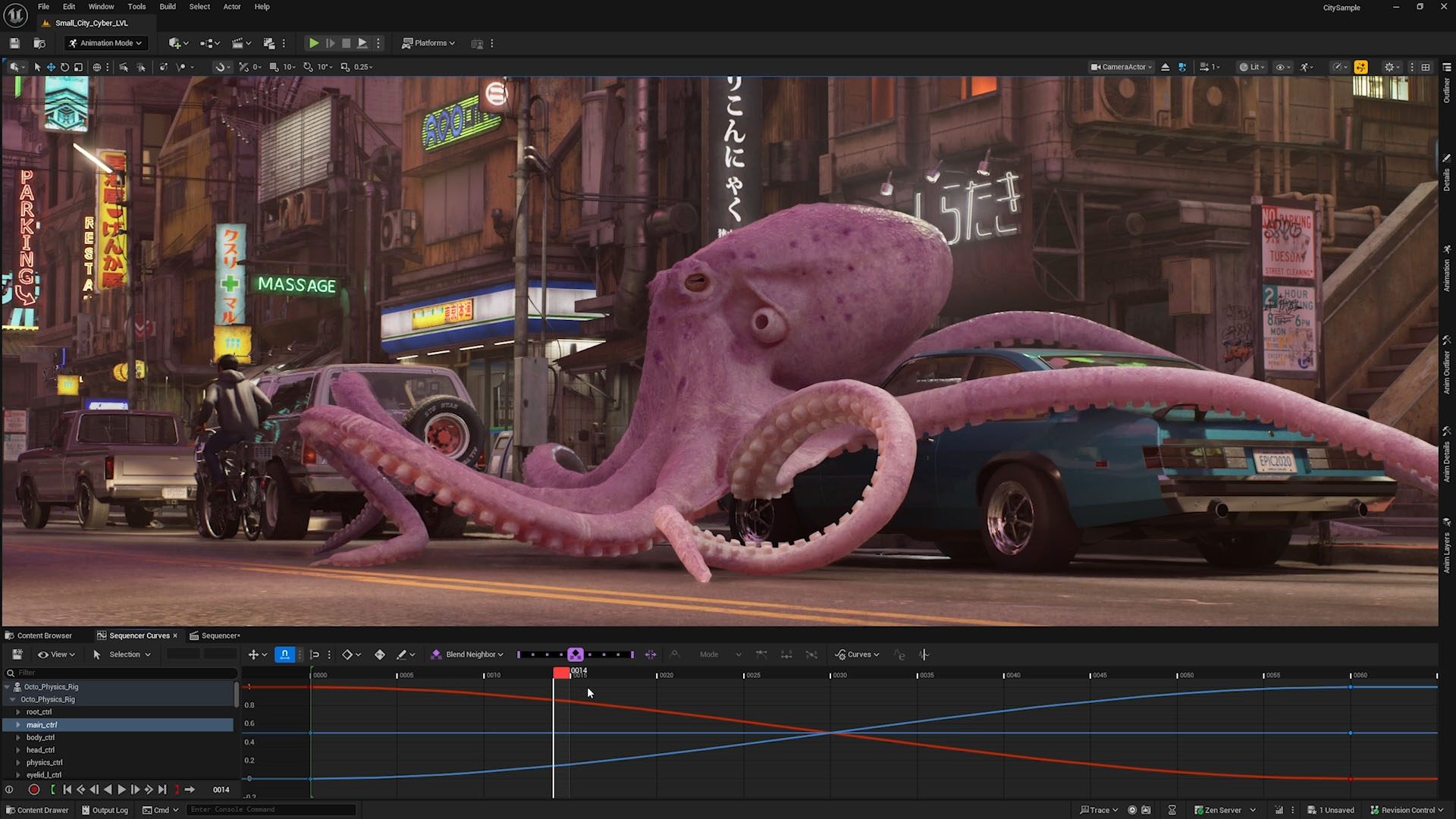Click the console command input field
The height and width of the screenshot is (819, 1456).
[269, 810]
